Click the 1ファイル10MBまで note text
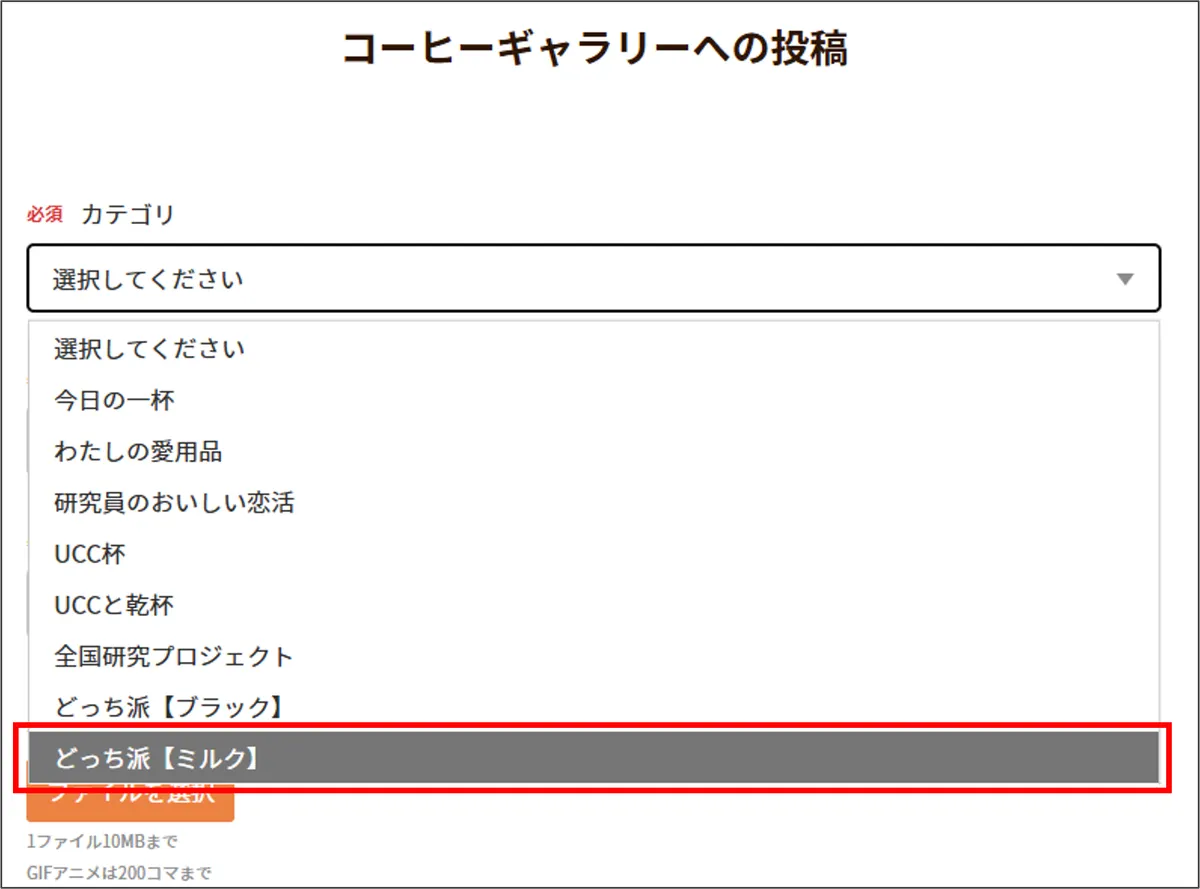 tap(102, 842)
